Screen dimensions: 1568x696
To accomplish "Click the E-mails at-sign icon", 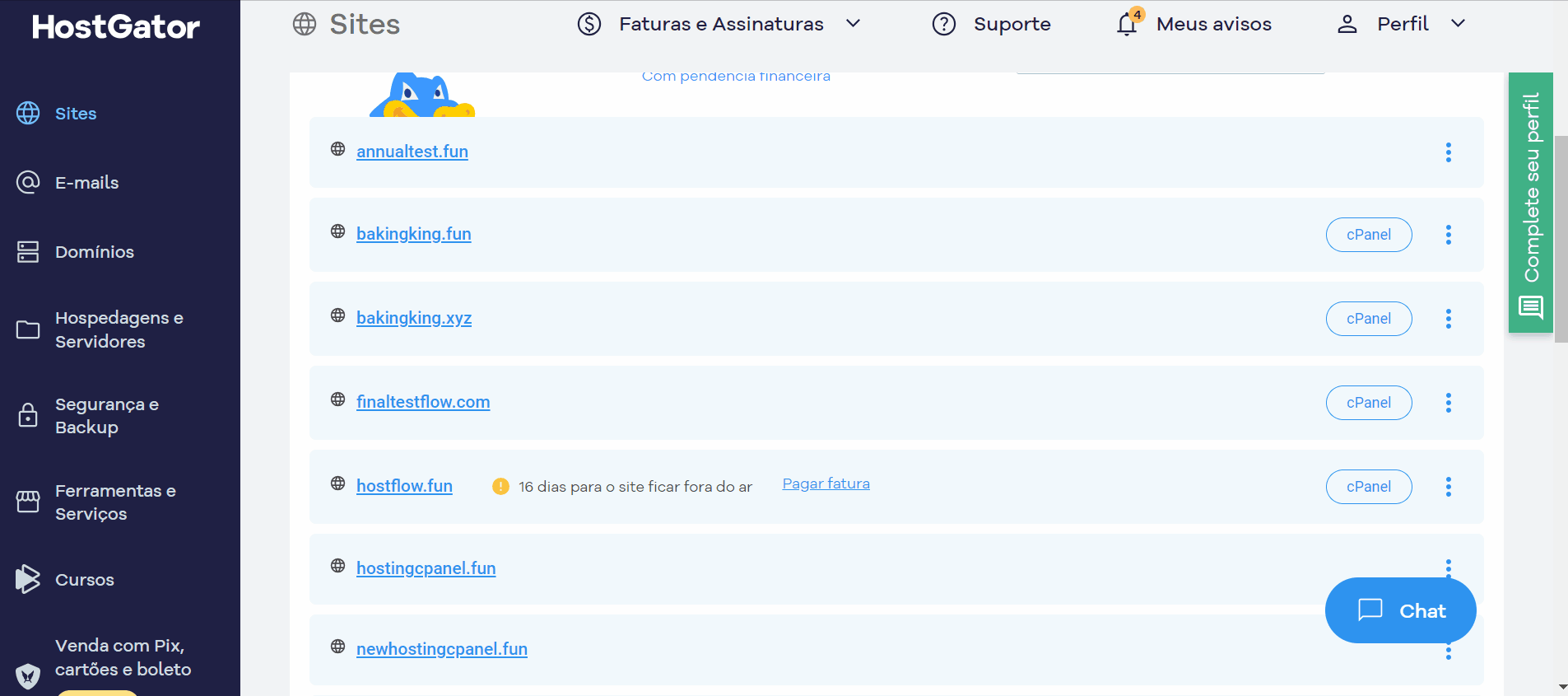I will point(28,182).
